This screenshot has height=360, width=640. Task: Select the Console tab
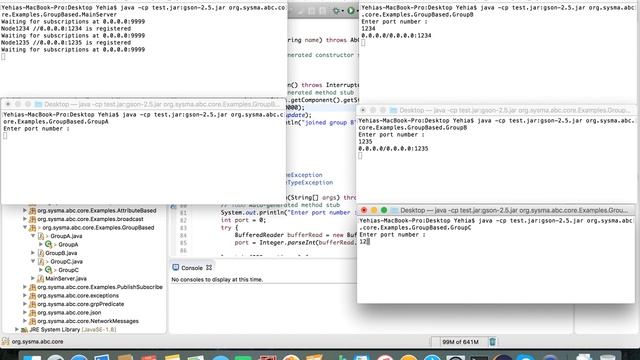click(192, 268)
